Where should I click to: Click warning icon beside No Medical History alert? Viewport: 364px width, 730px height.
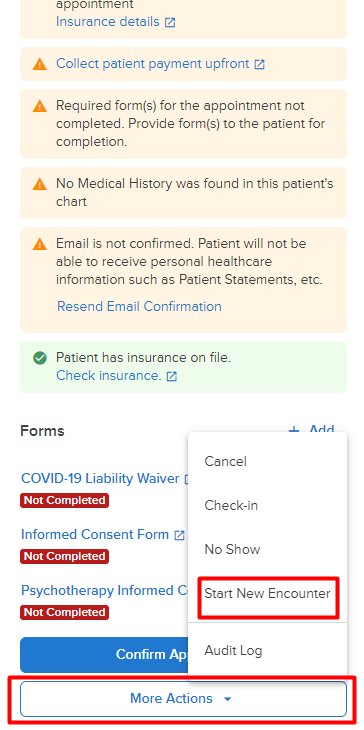tap(40, 184)
